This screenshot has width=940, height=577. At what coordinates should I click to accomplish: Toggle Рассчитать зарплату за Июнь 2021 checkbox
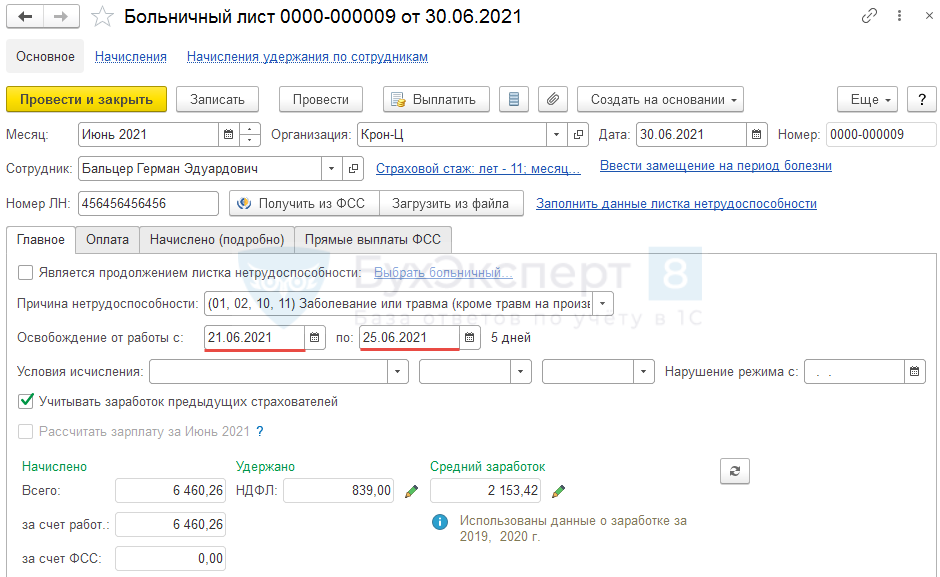pos(25,431)
